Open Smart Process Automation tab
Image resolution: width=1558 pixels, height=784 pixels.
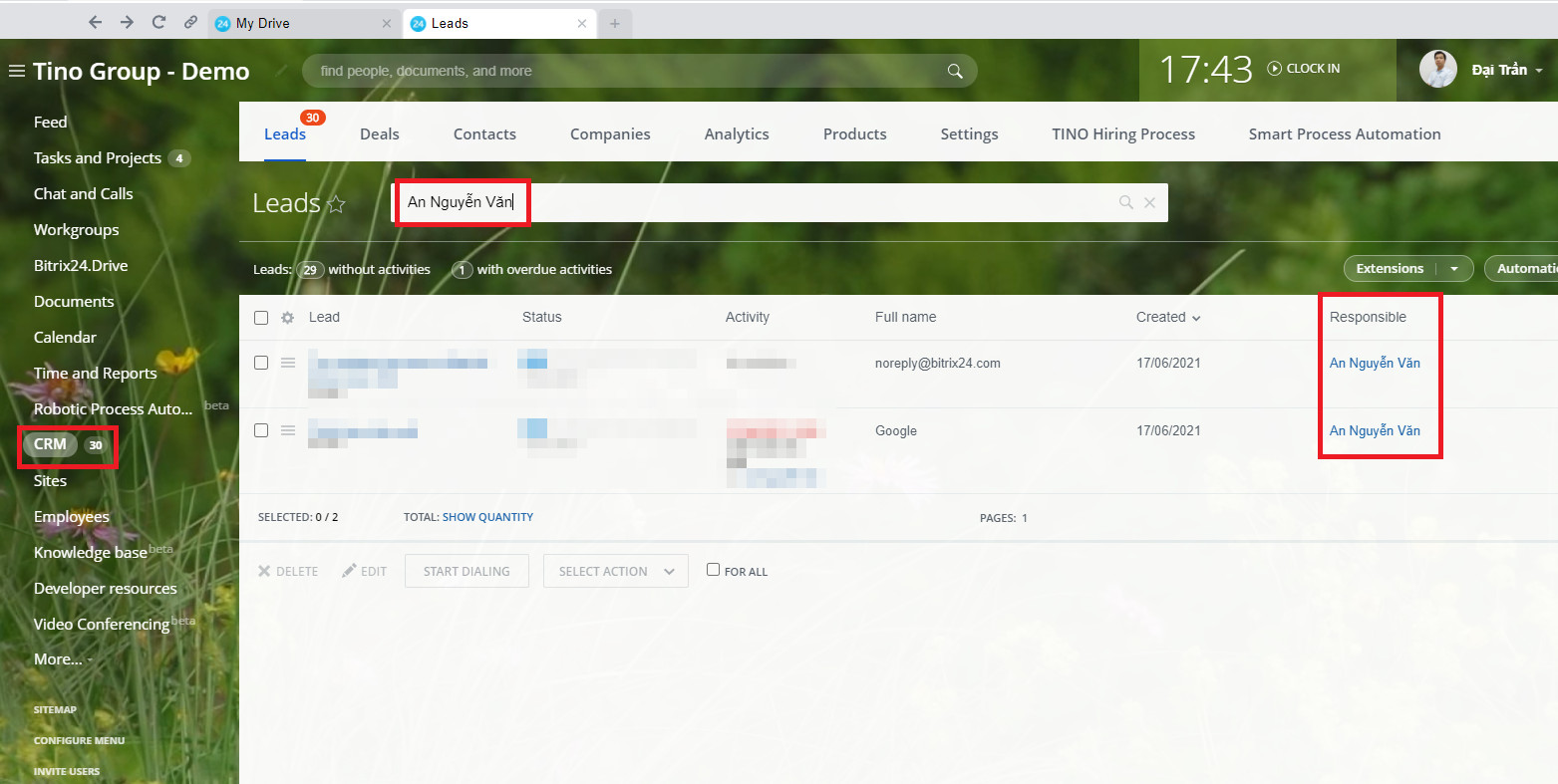click(x=1345, y=134)
